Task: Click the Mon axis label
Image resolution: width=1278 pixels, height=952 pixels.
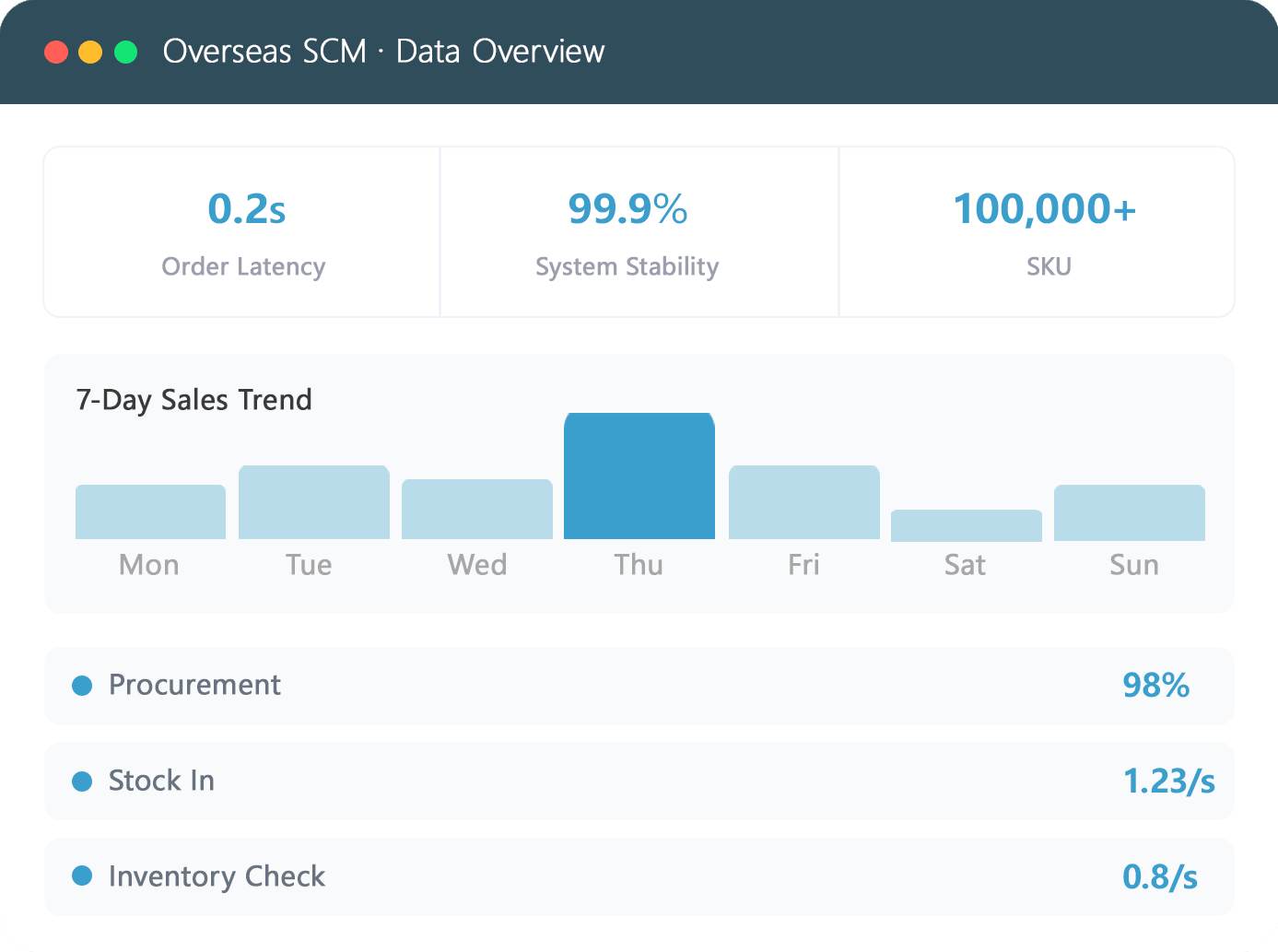Action: (x=149, y=565)
